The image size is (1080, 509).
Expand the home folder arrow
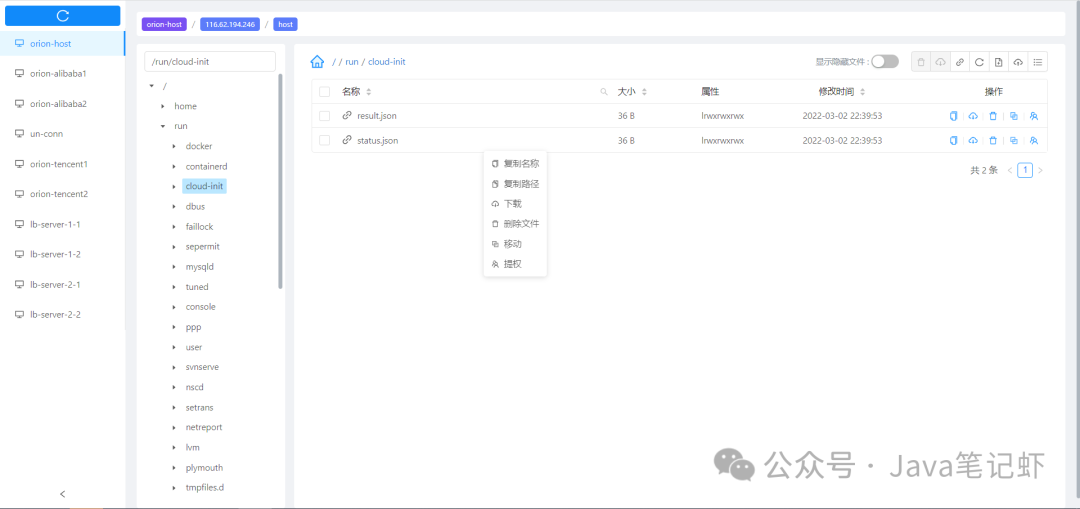click(163, 106)
